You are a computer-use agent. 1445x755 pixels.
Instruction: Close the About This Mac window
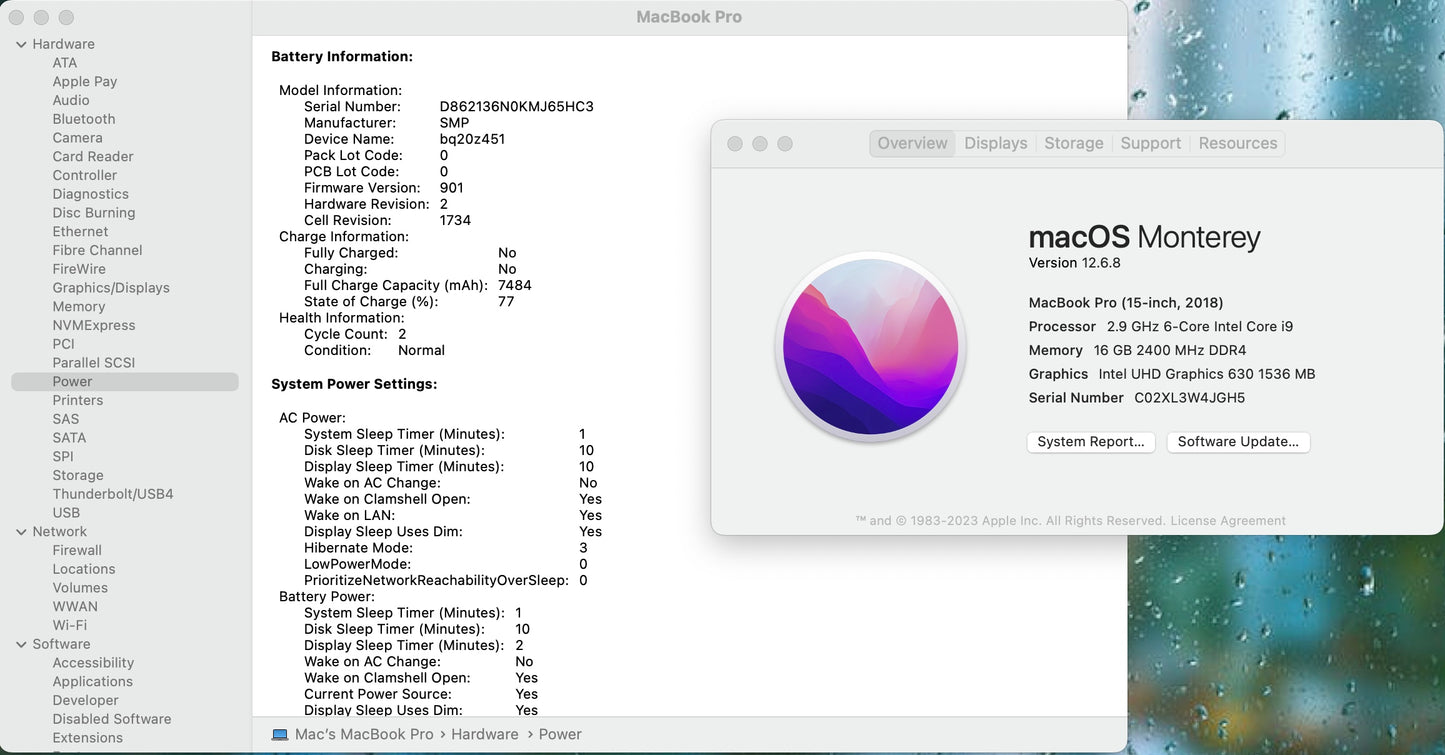tap(735, 144)
